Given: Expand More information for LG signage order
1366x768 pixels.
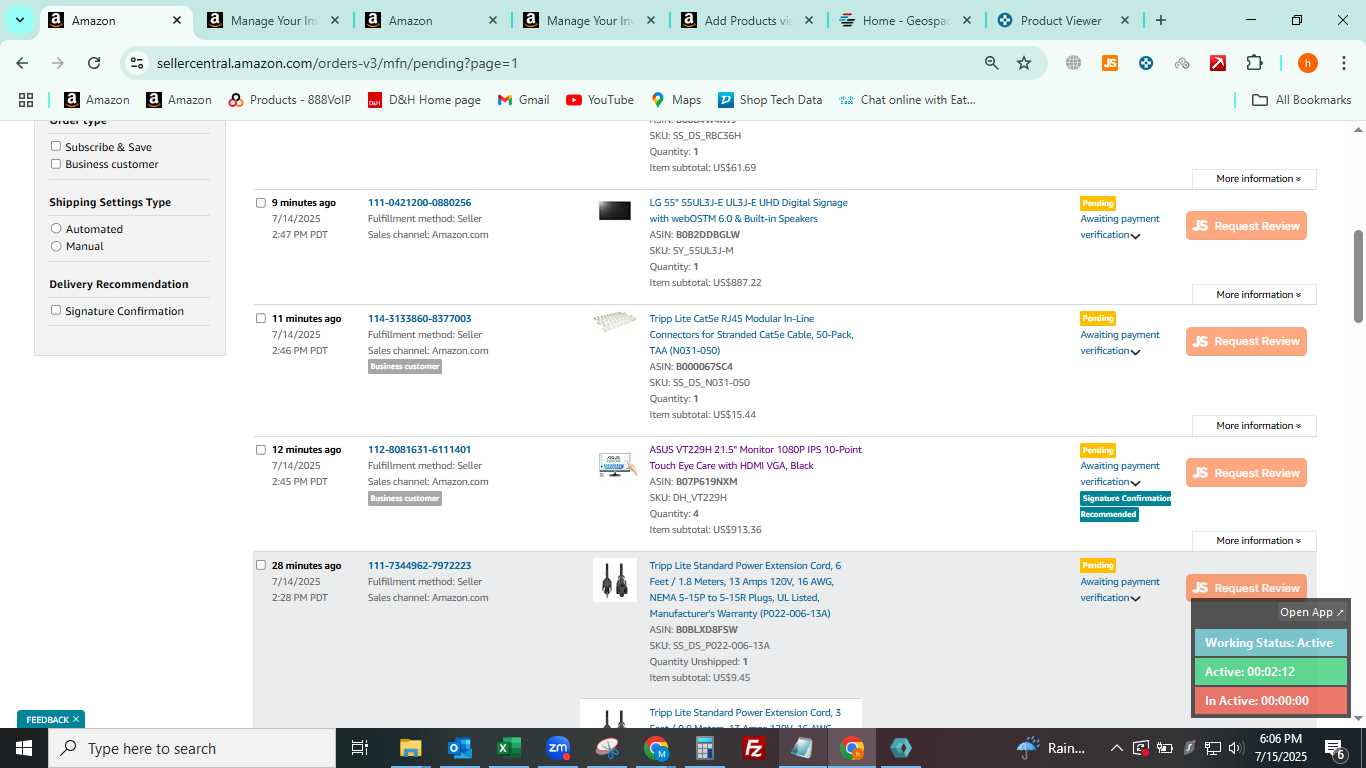Looking at the screenshot, I should 1254,295.
